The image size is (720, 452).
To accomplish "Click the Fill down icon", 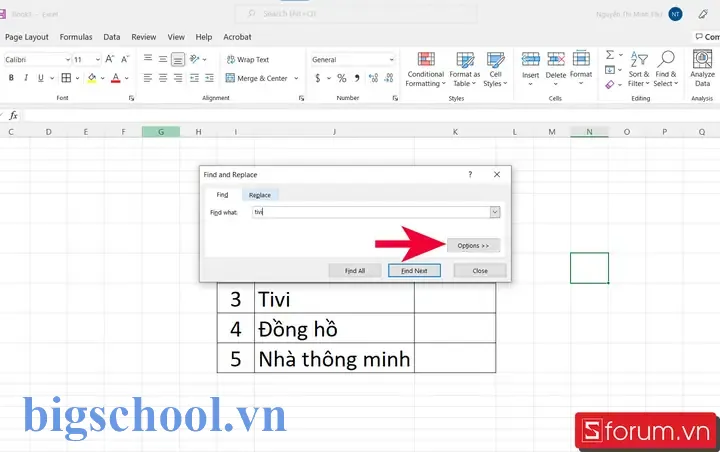I will point(610,70).
